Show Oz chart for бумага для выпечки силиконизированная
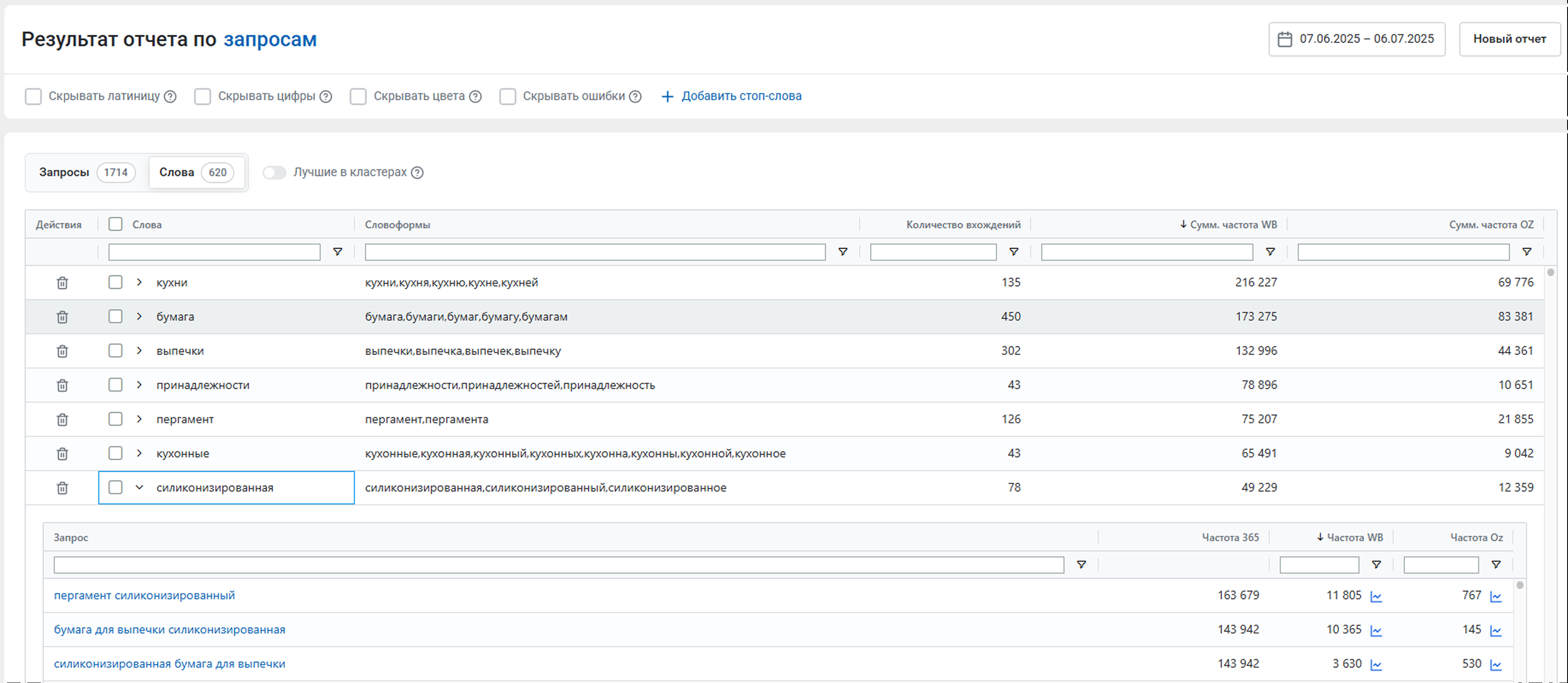1568x683 pixels. (1496, 631)
